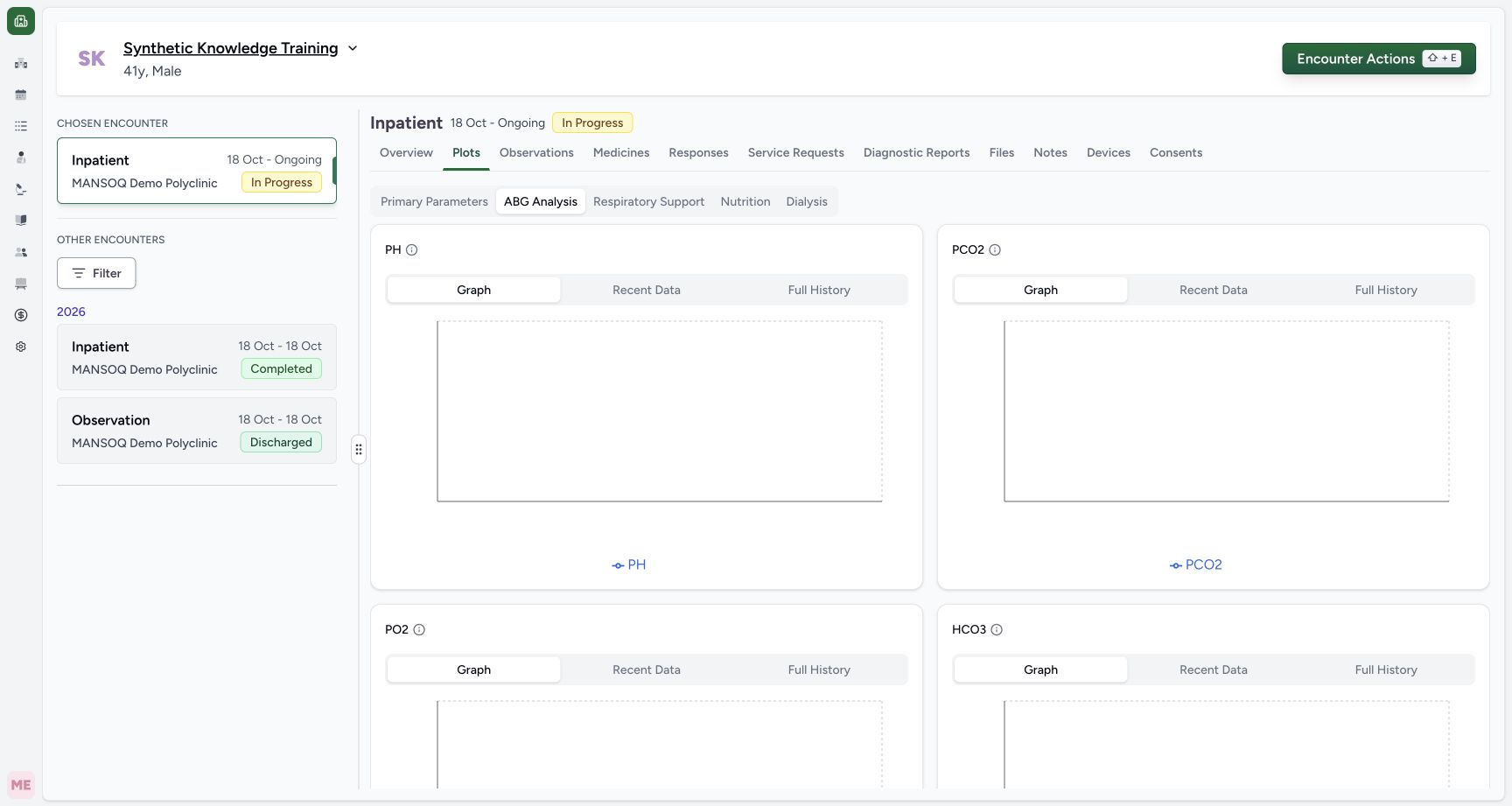The width and height of the screenshot is (1512, 806).
Task: Click the info icon next to PO2
Action: click(x=419, y=629)
